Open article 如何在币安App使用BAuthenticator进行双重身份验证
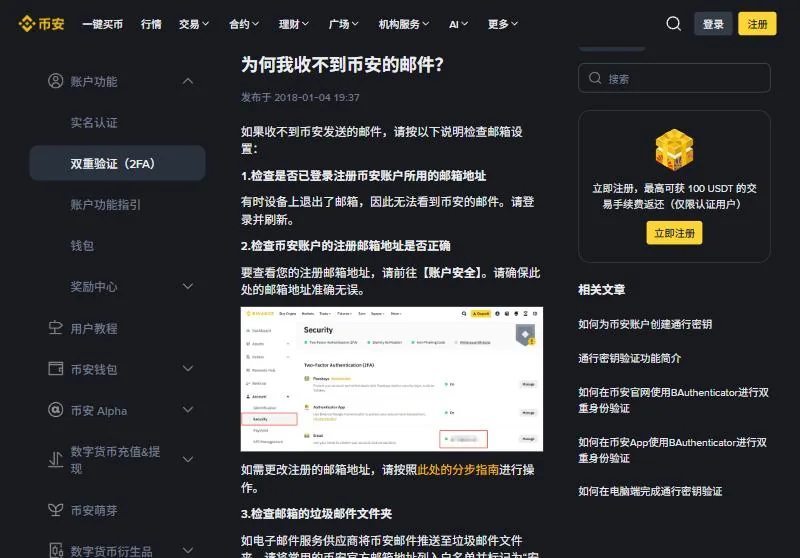This screenshot has width=800, height=558. pos(672,450)
